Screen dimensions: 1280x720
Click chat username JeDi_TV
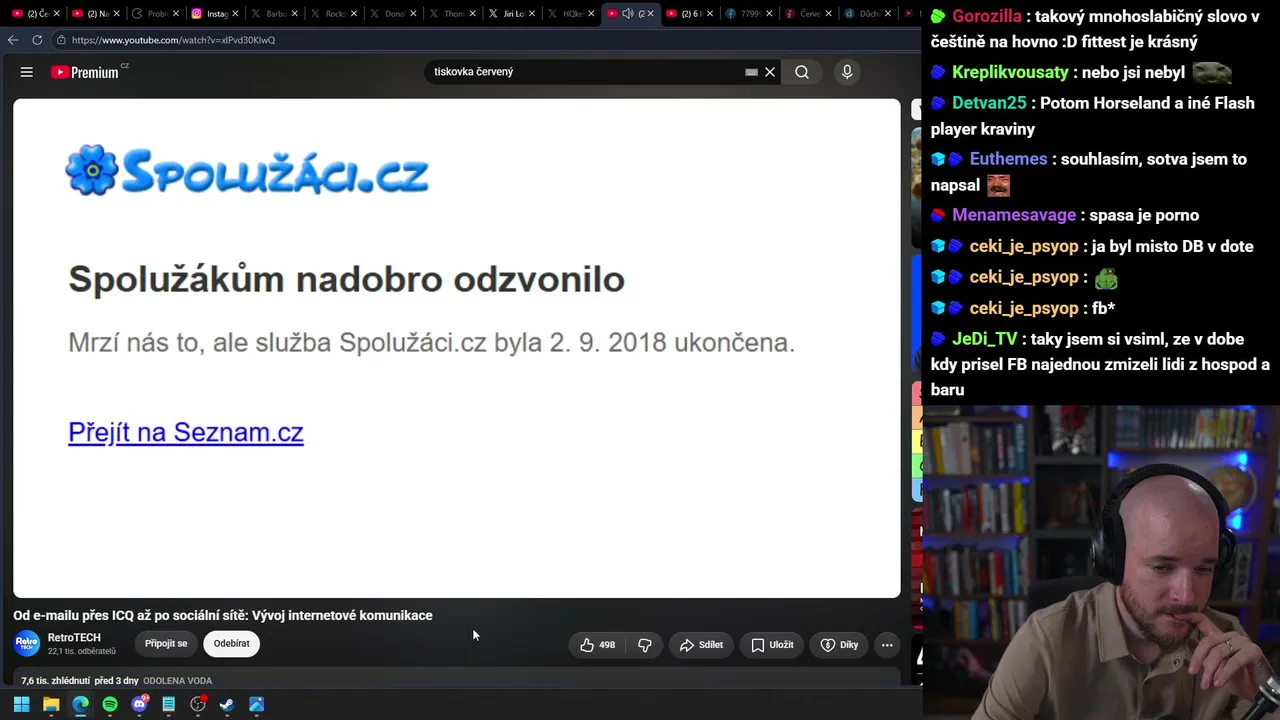tap(985, 339)
